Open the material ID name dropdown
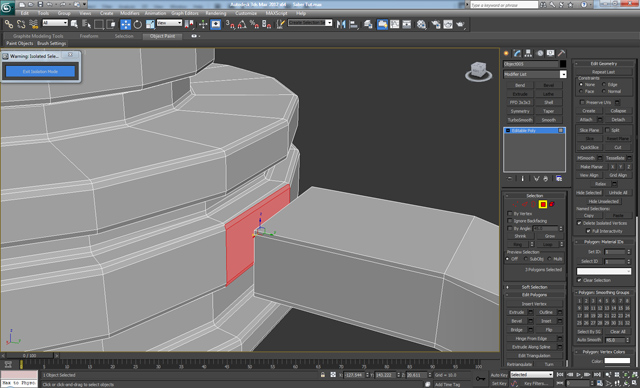 pos(604,271)
